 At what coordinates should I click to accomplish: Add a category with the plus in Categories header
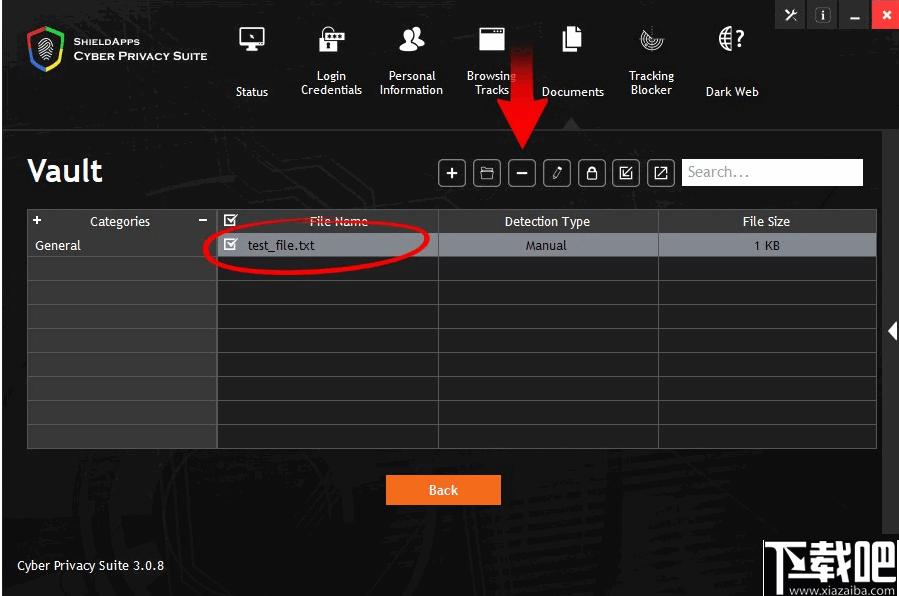coord(37,220)
